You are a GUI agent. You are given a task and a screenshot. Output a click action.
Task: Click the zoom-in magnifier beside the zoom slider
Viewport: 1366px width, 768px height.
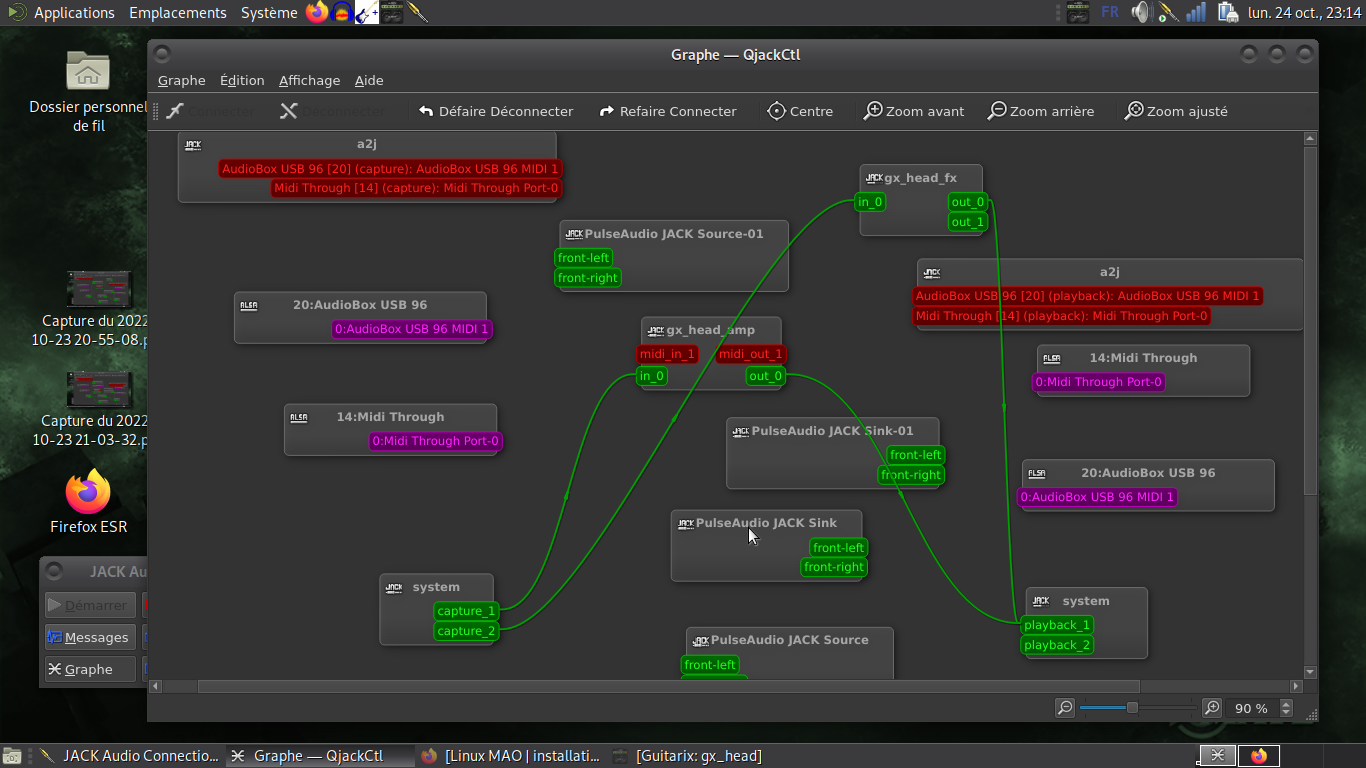tap(1212, 708)
